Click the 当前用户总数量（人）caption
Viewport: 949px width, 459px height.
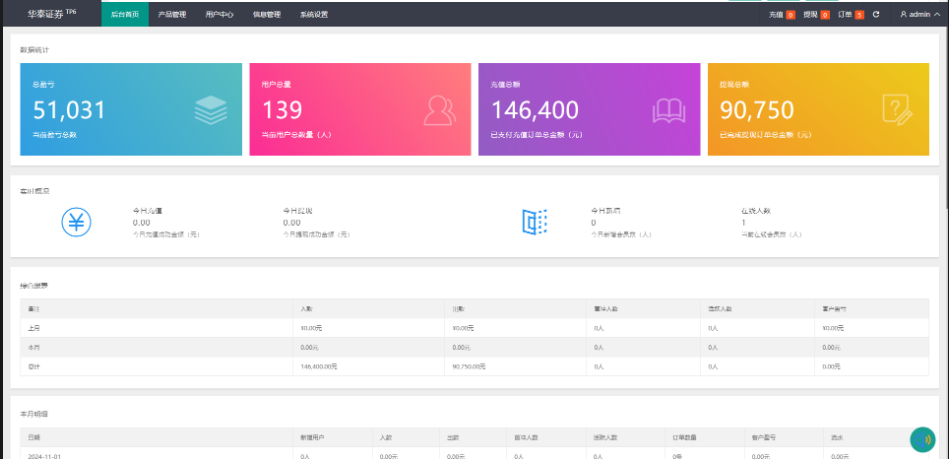pos(297,135)
